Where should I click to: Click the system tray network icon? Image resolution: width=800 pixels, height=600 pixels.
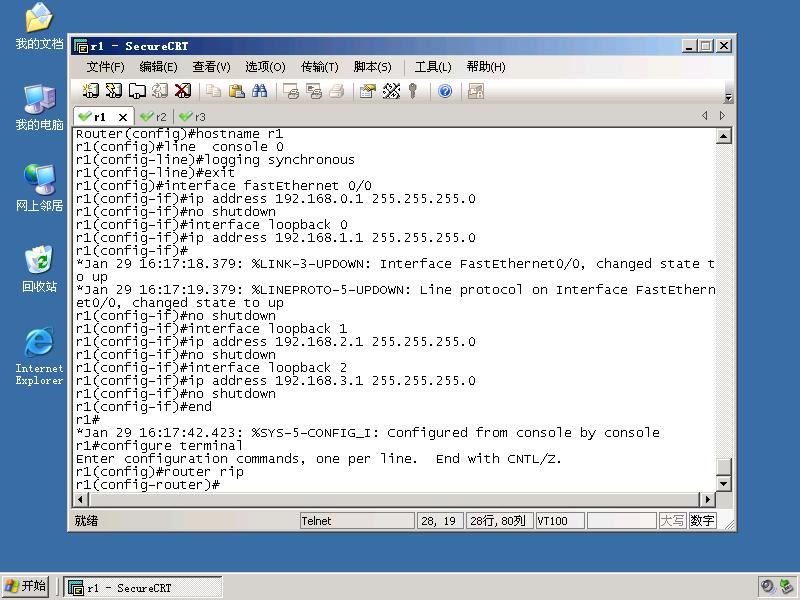tap(786, 587)
